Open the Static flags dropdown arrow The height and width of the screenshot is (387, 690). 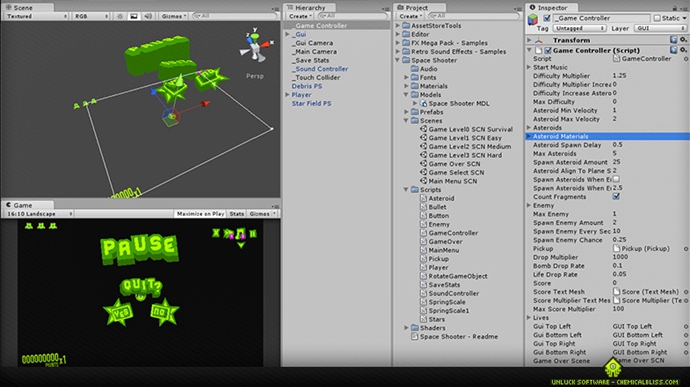point(684,18)
